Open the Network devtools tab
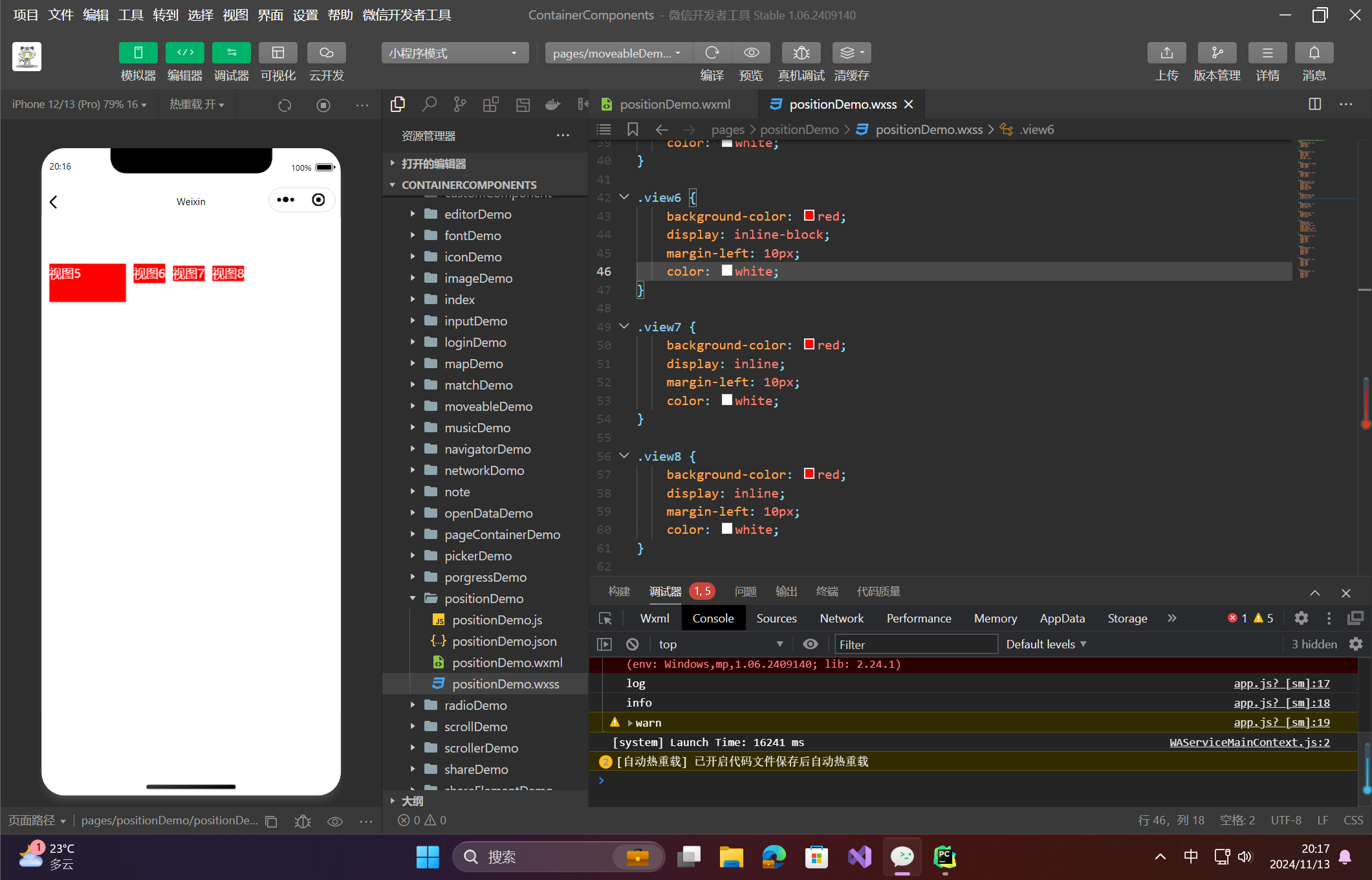The width and height of the screenshot is (1372, 880). point(841,619)
